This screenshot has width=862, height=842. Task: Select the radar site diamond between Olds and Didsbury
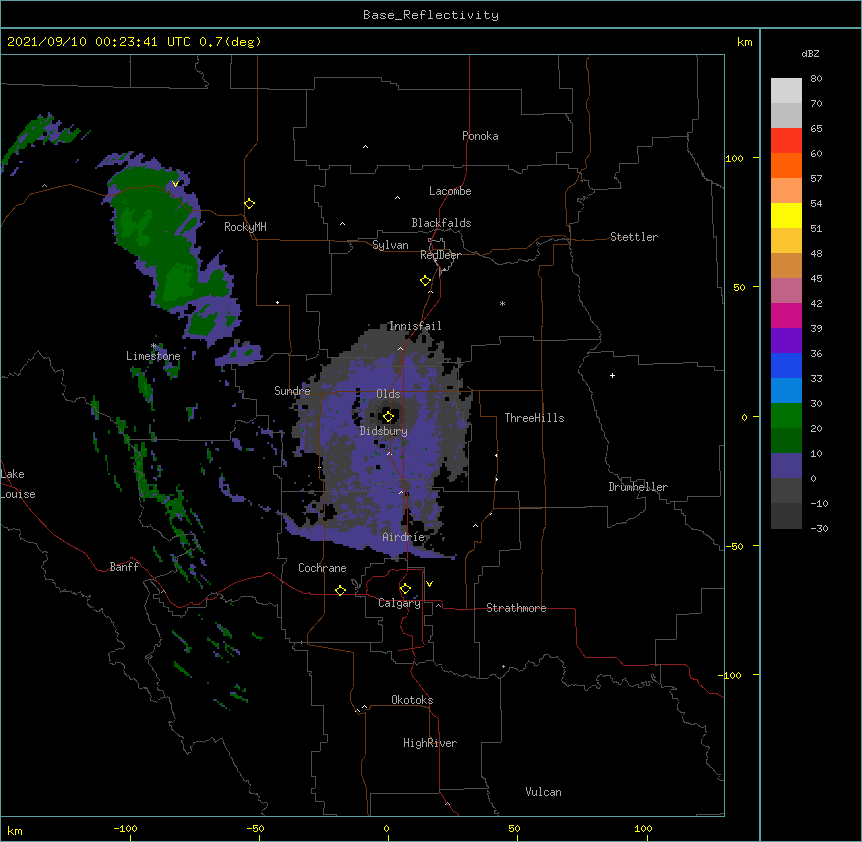click(388, 416)
